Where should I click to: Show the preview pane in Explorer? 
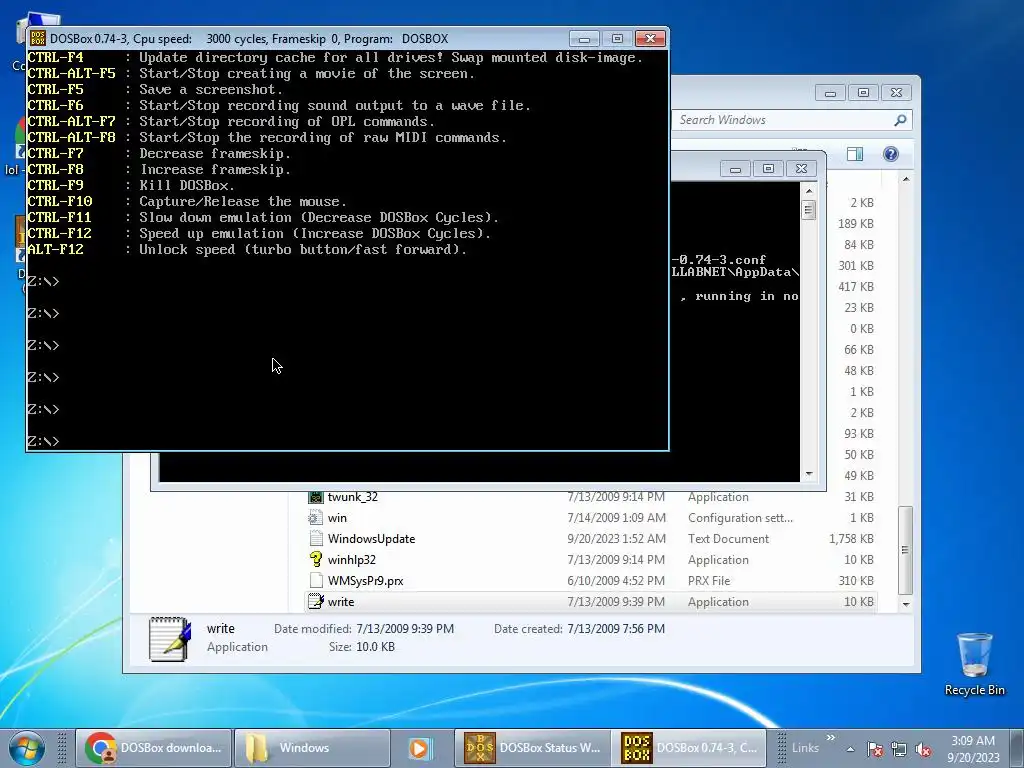pyautogui.click(x=855, y=154)
